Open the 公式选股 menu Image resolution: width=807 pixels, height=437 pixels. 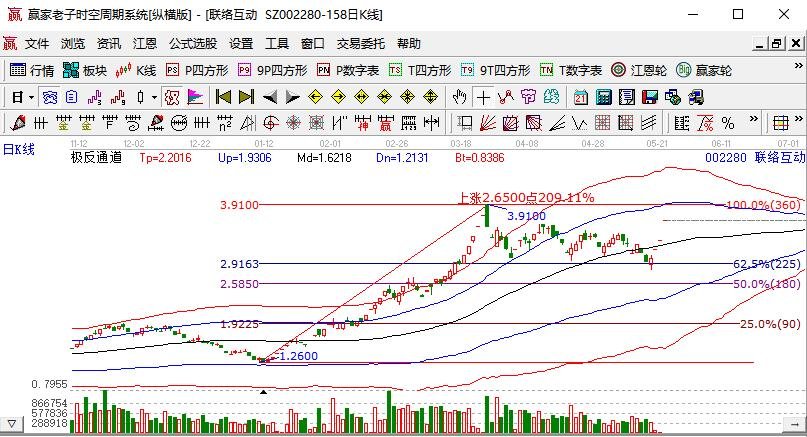(x=194, y=44)
